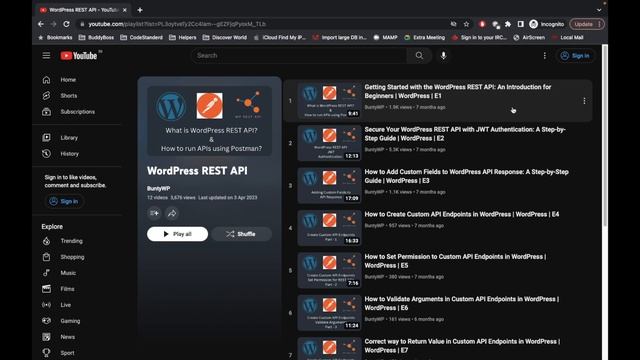Open the BuntyWP channel link under playlist title
Image resolution: width=640 pixels, height=360 pixels.
click(158, 189)
